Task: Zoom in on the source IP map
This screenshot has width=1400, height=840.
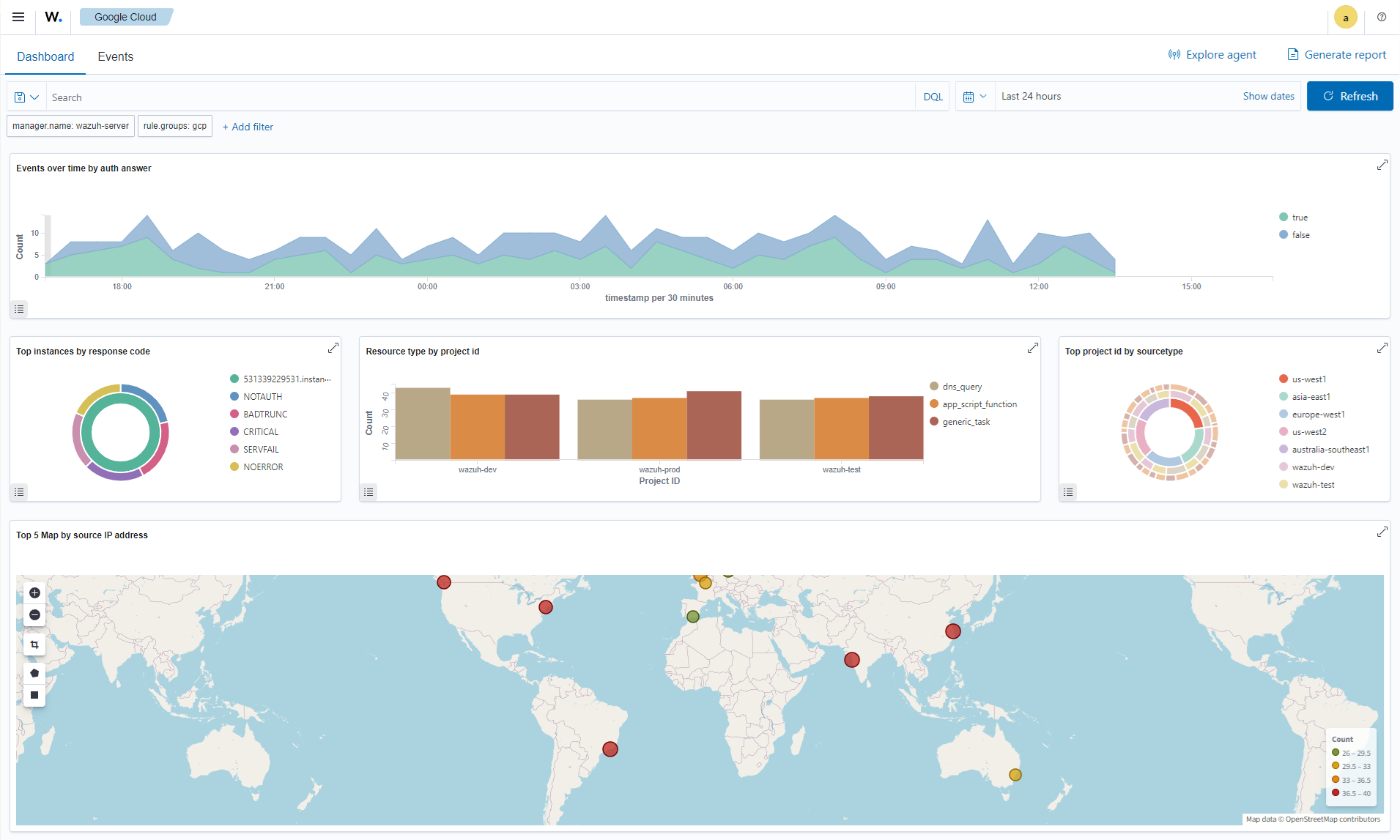Action: (34, 593)
